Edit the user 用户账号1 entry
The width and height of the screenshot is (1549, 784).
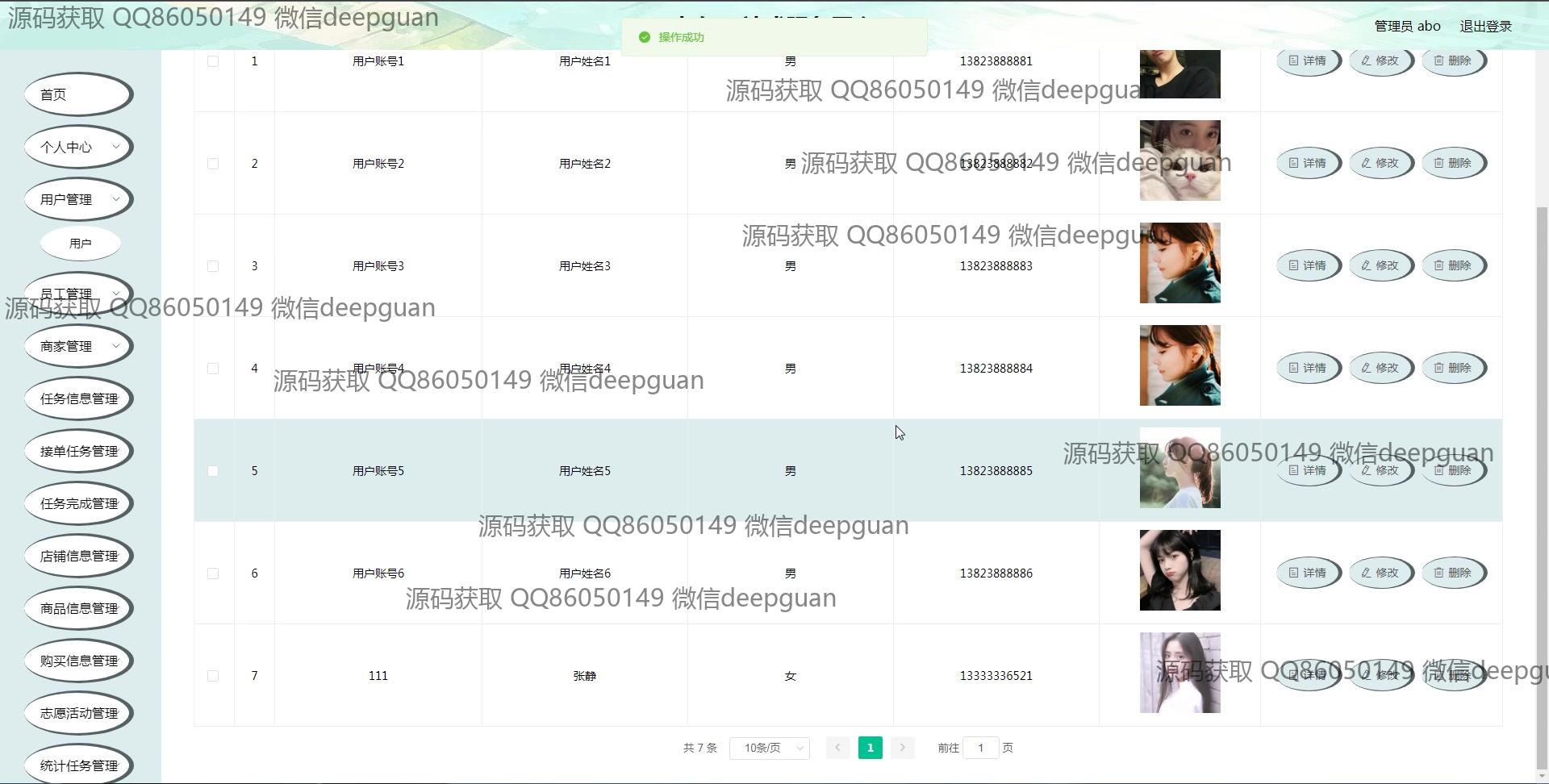click(x=1380, y=61)
